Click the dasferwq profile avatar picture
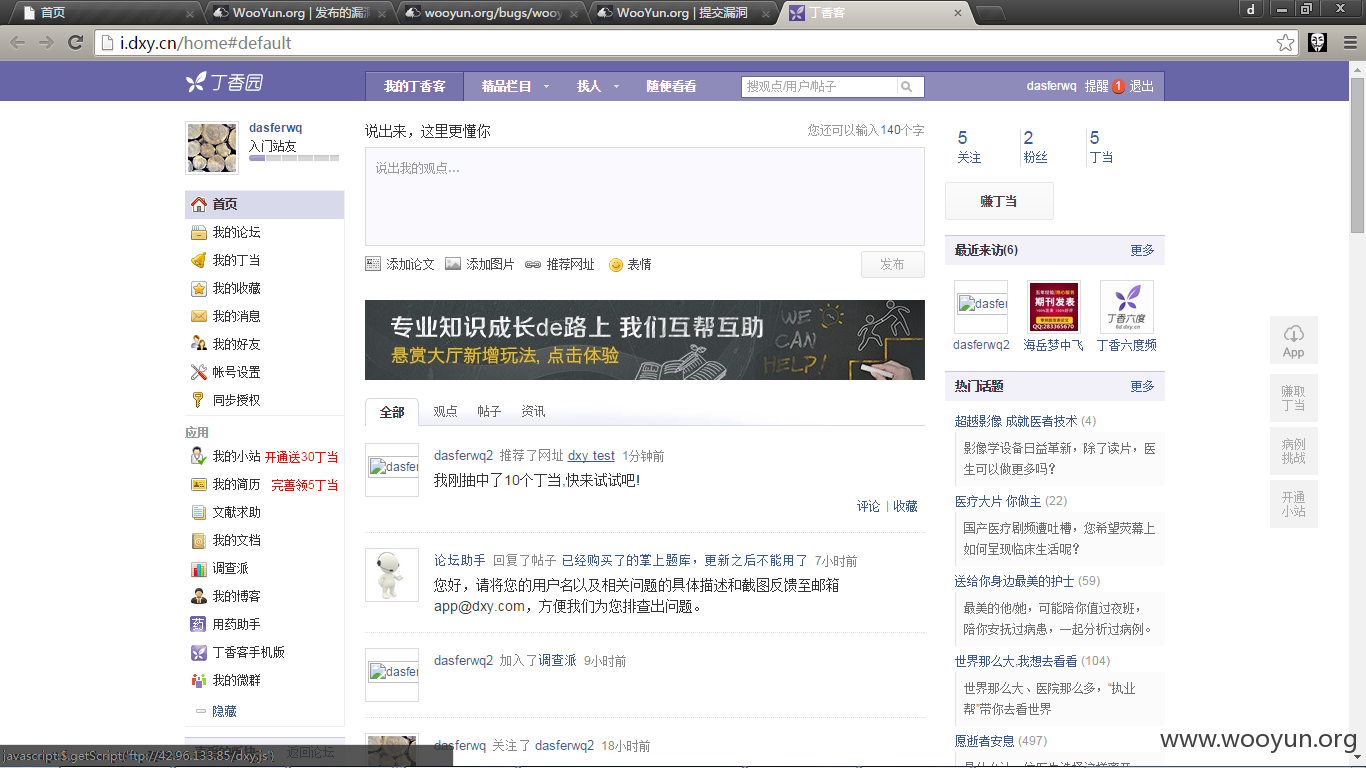1366x768 pixels. click(212, 148)
